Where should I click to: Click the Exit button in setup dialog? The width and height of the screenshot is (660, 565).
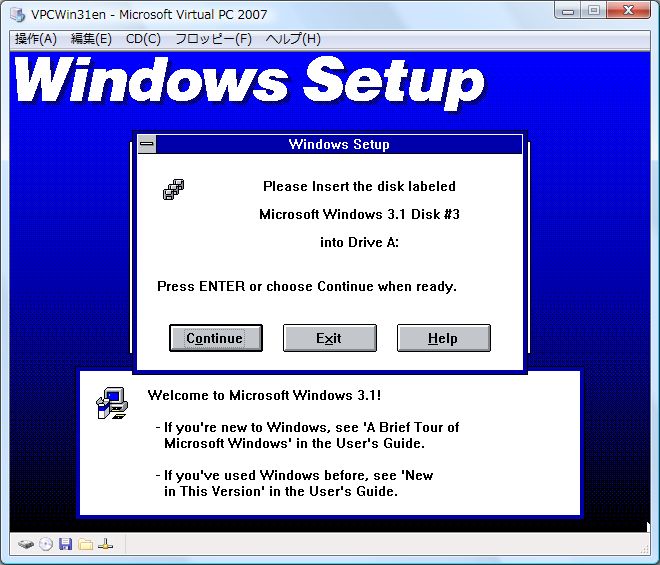click(330, 338)
